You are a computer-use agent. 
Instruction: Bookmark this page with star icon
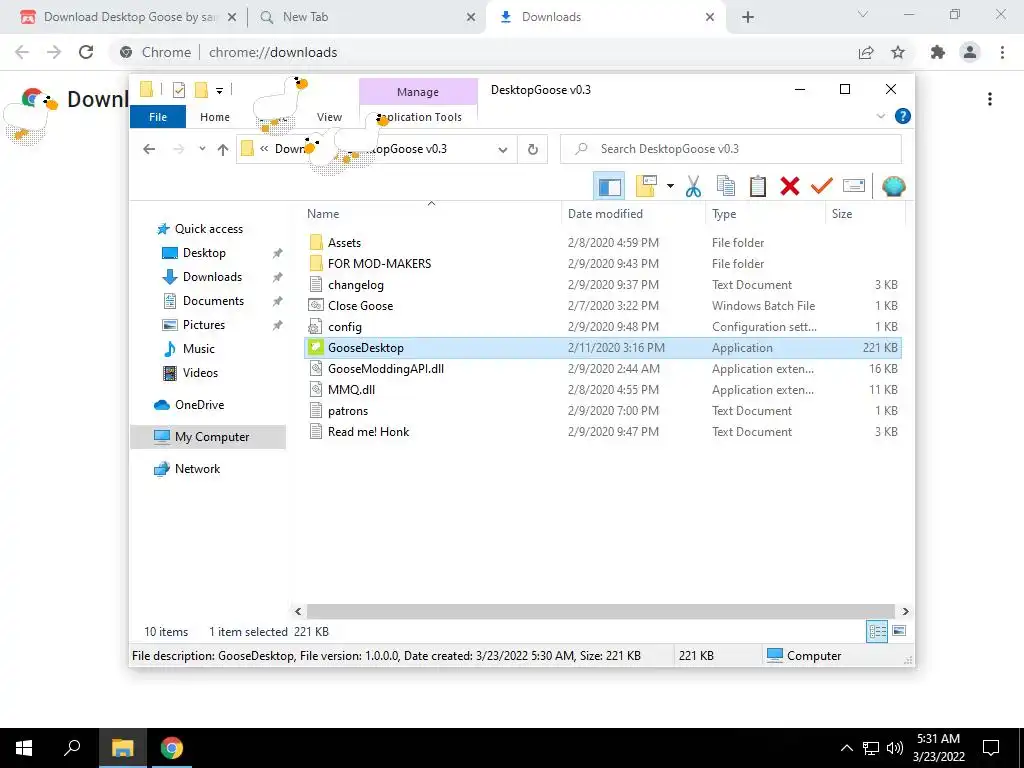[898, 52]
